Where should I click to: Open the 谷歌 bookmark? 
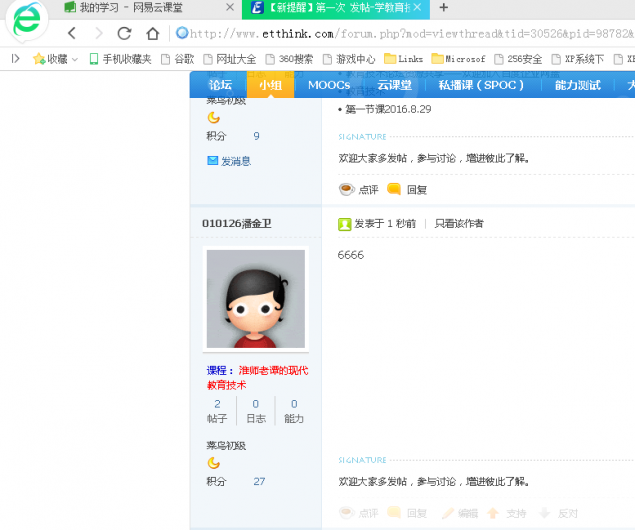(178, 59)
